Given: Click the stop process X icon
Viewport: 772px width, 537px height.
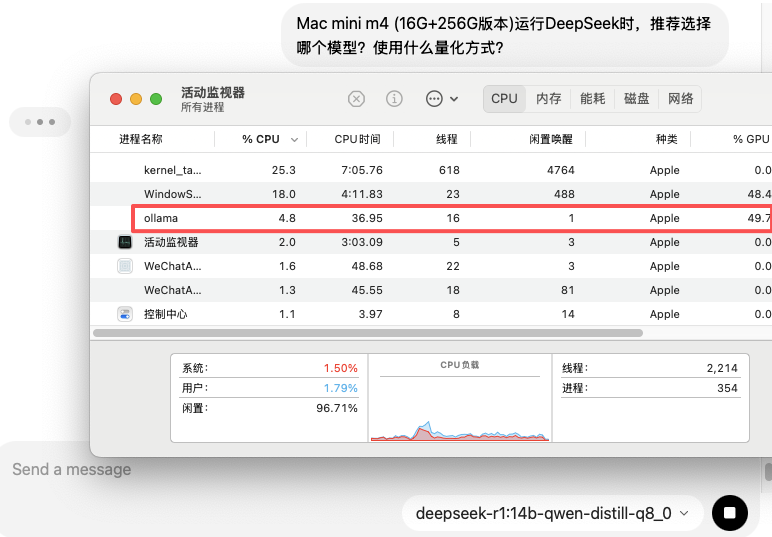Looking at the screenshot, I should click(x=356, y=99).
